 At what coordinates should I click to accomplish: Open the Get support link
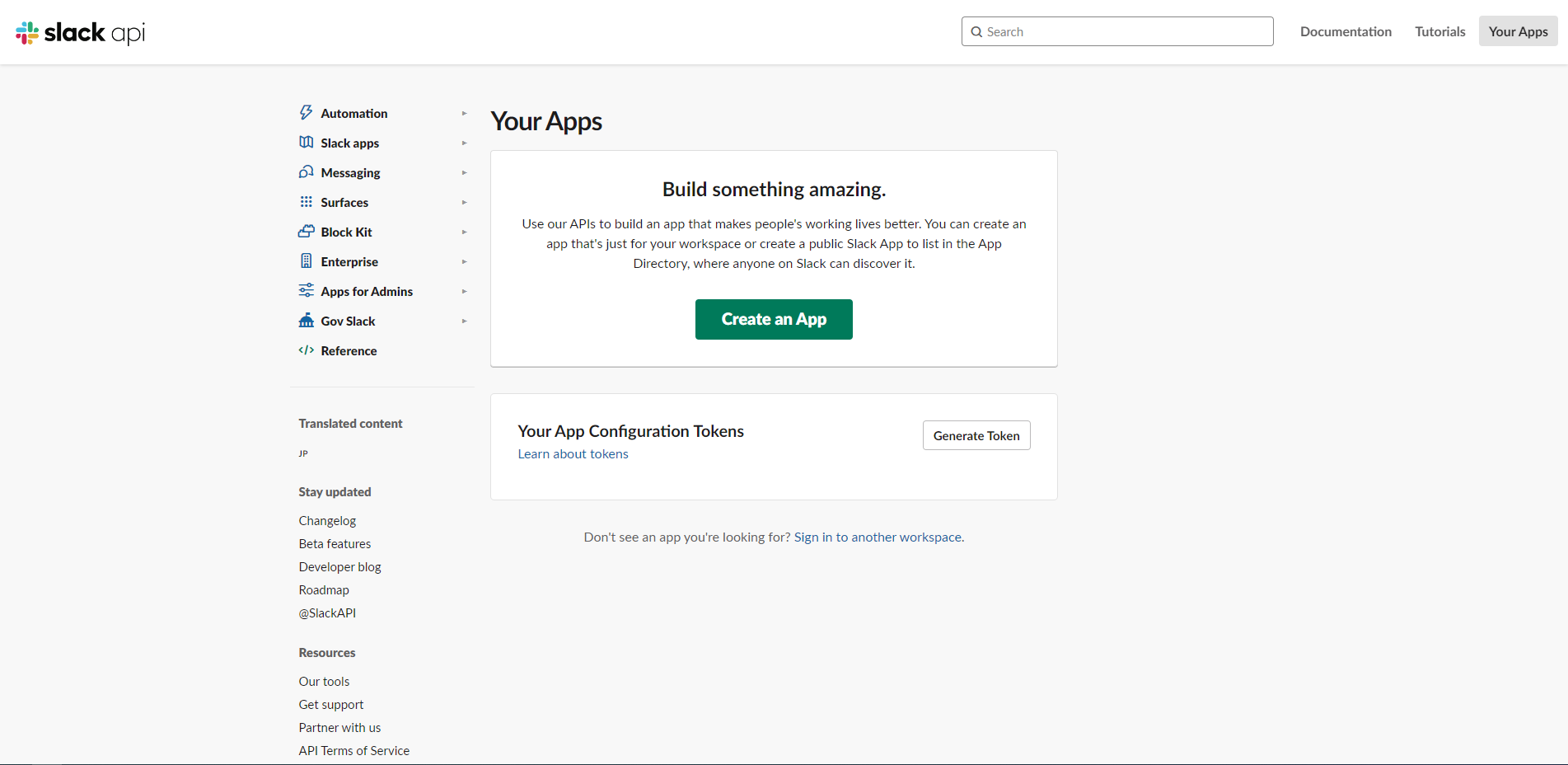[x=330, y=705]
